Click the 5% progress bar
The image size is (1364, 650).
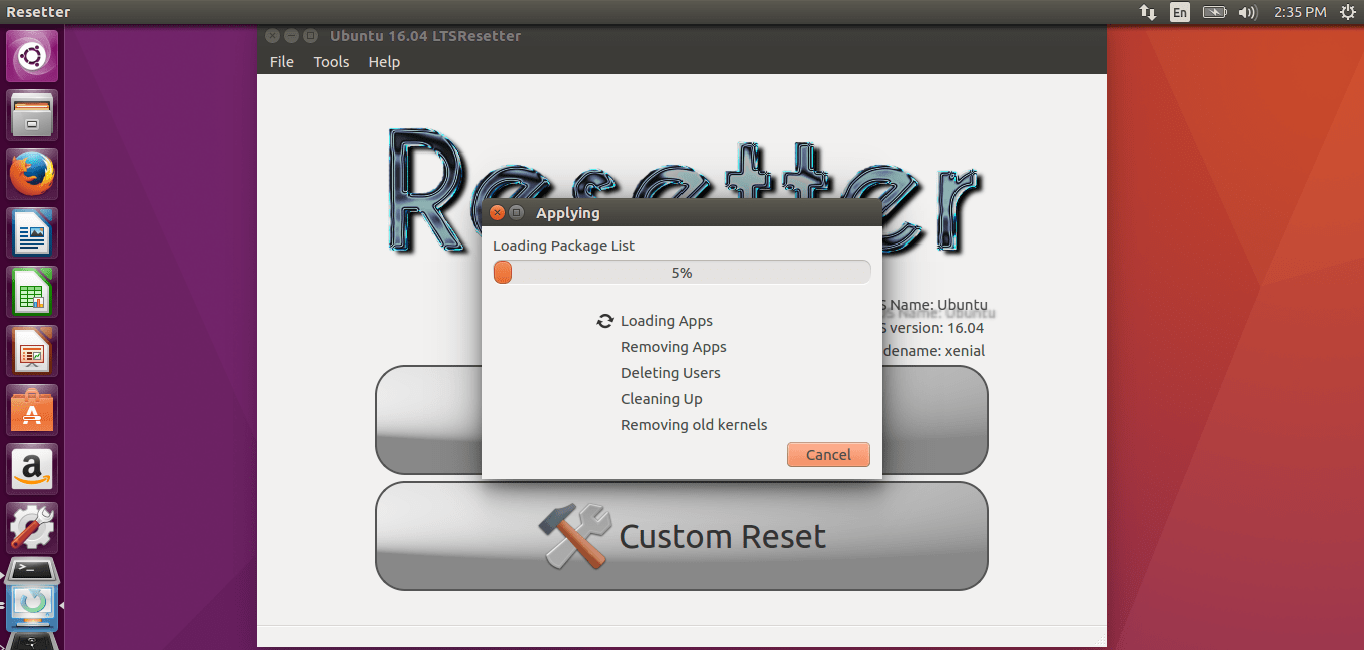coord(681,271)
